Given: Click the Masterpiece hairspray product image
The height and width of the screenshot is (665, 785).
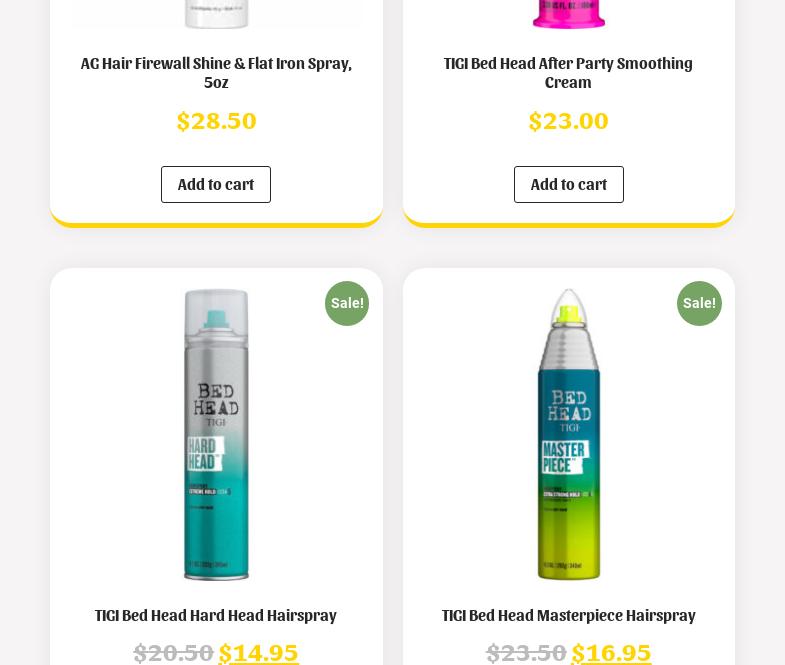Looking at the screenshot, I should [569, 434].
